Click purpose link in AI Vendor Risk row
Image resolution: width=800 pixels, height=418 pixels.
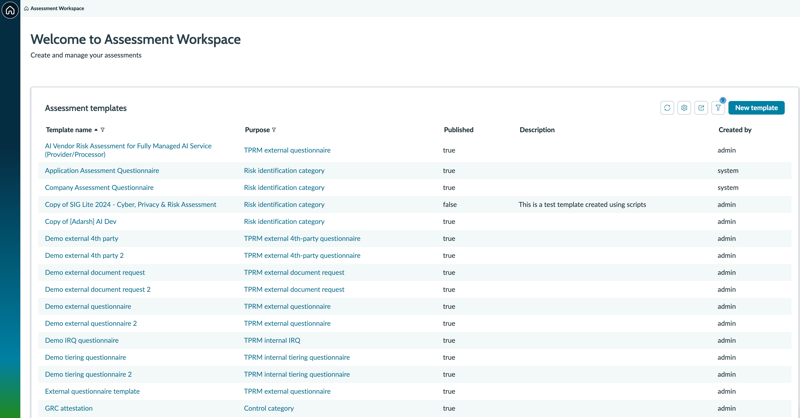point(287,150)
